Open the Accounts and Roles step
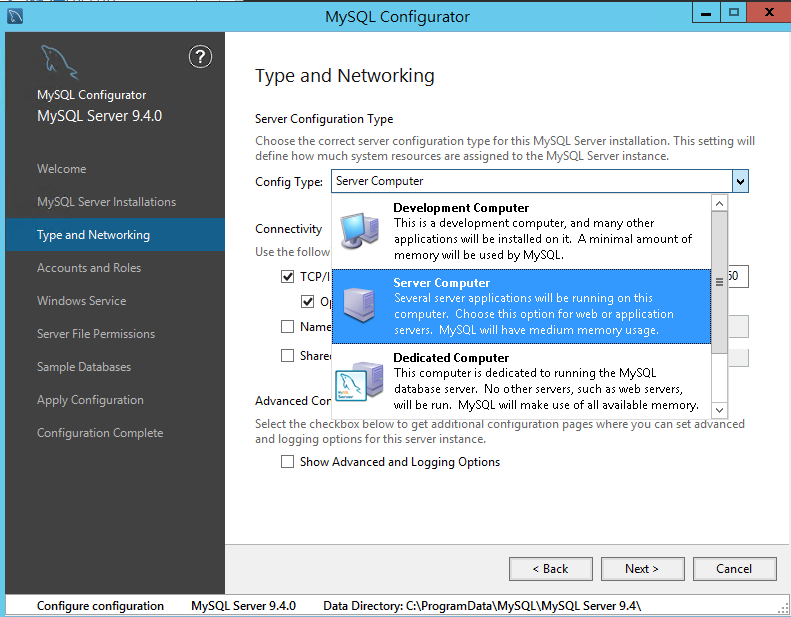Viewport: 791px width, 617px height. [x=89, y=268]
